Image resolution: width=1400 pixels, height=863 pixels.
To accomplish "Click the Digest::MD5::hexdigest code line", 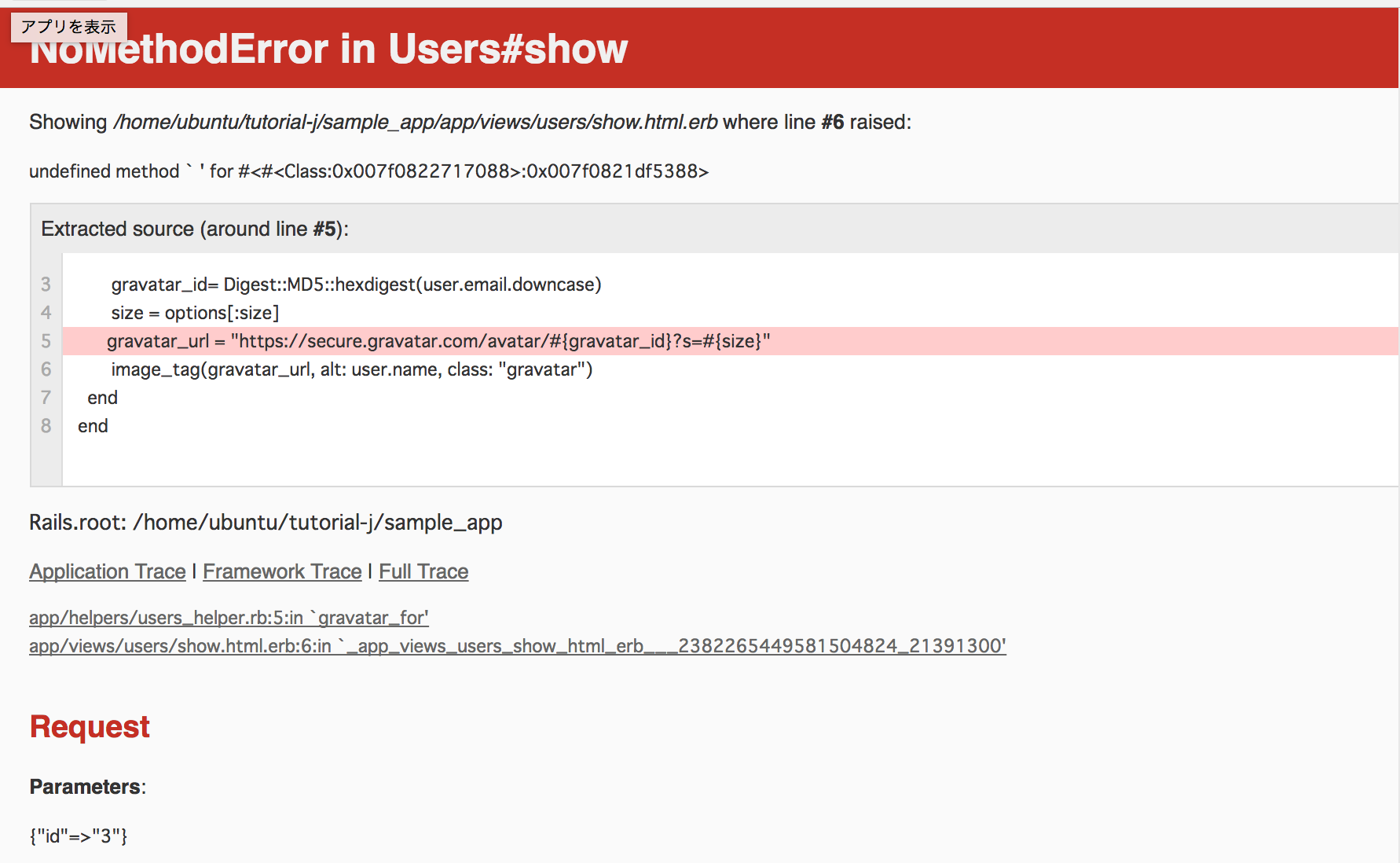I will tap(356, 285).
